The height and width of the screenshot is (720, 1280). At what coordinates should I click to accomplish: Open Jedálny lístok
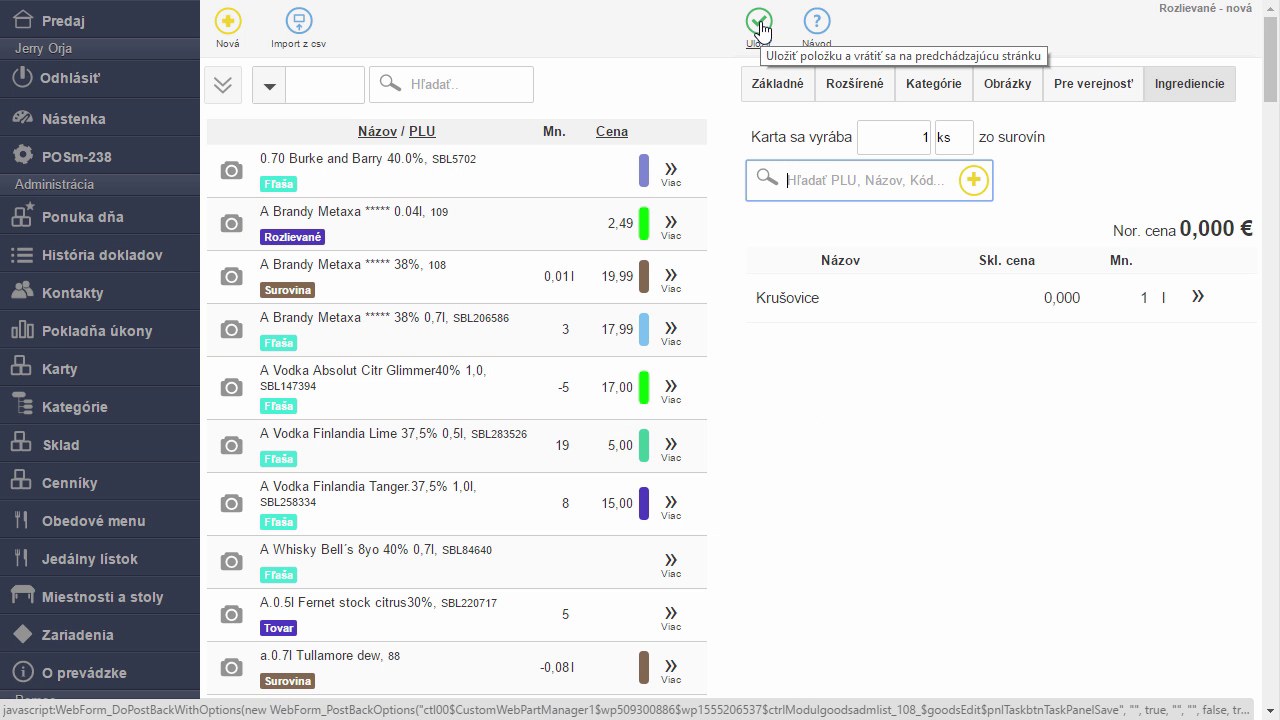pyautogui.click(x=100, y=558)
